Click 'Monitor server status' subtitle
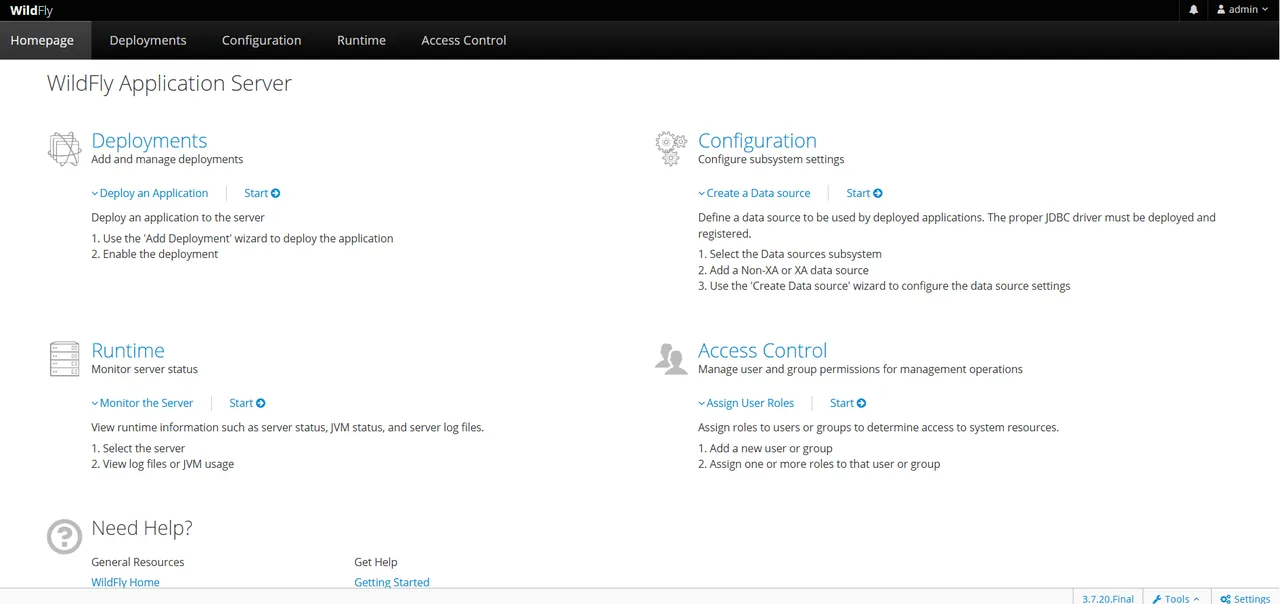1280x604 pixels. (x=144, y=369)
